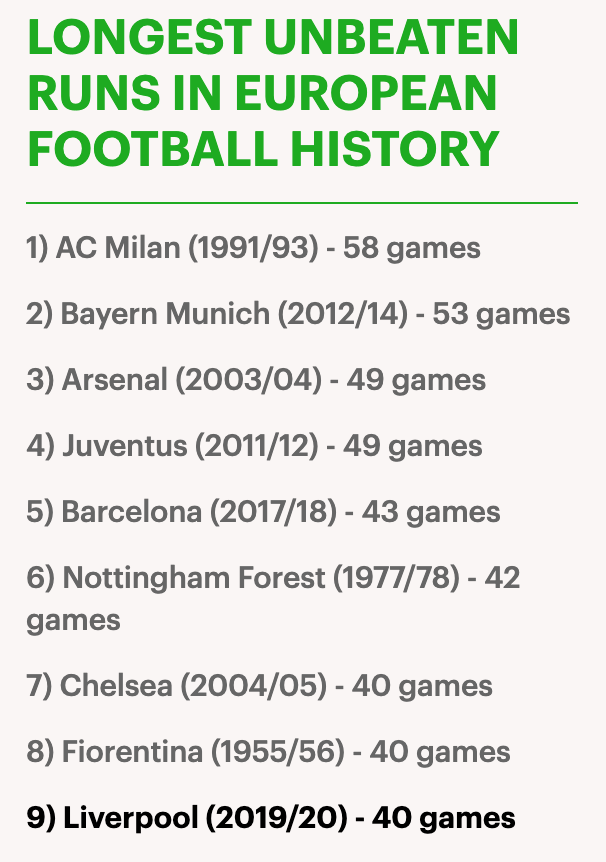This screenshot has width=606, height=862.
Task: Select the Chelsea 2004/05 entry
Action: (260, 687)
